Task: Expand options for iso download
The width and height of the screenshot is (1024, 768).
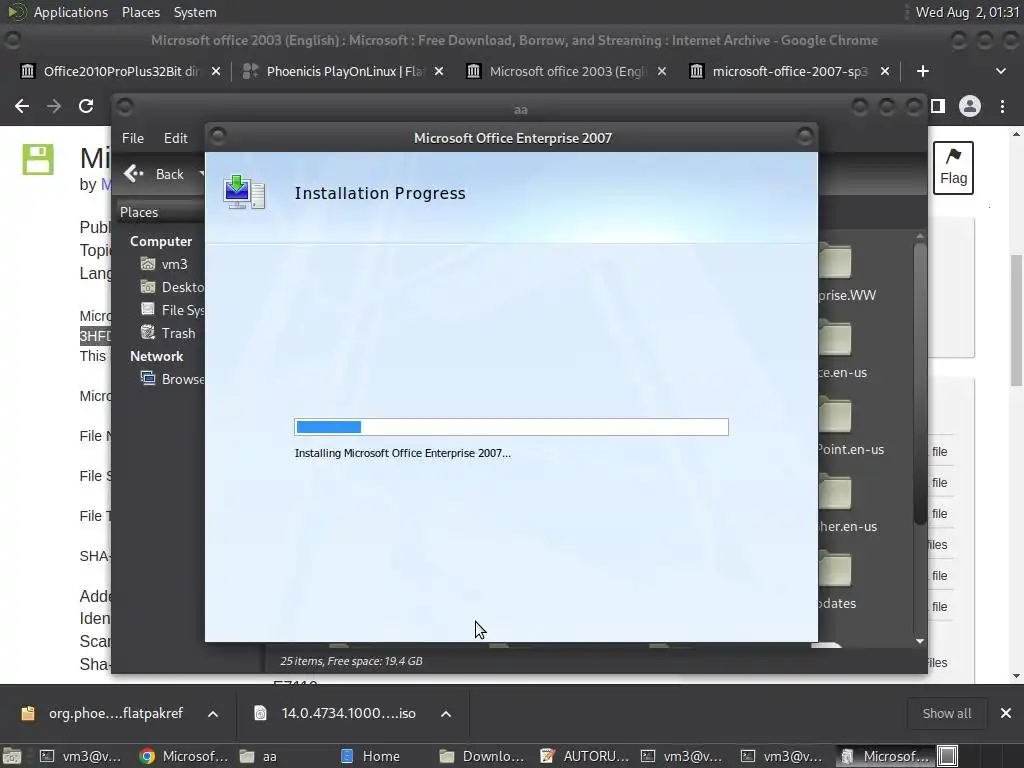Action: pyautogui.click(x=446, y=714)
